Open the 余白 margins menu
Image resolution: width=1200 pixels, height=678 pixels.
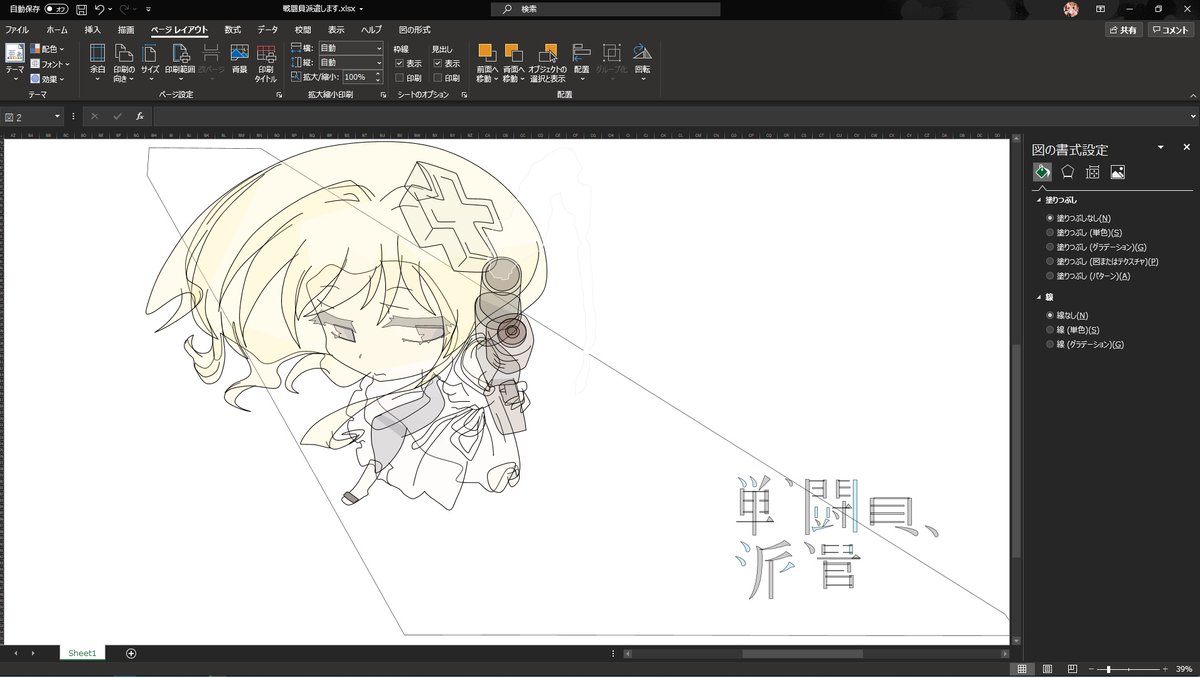97,62
